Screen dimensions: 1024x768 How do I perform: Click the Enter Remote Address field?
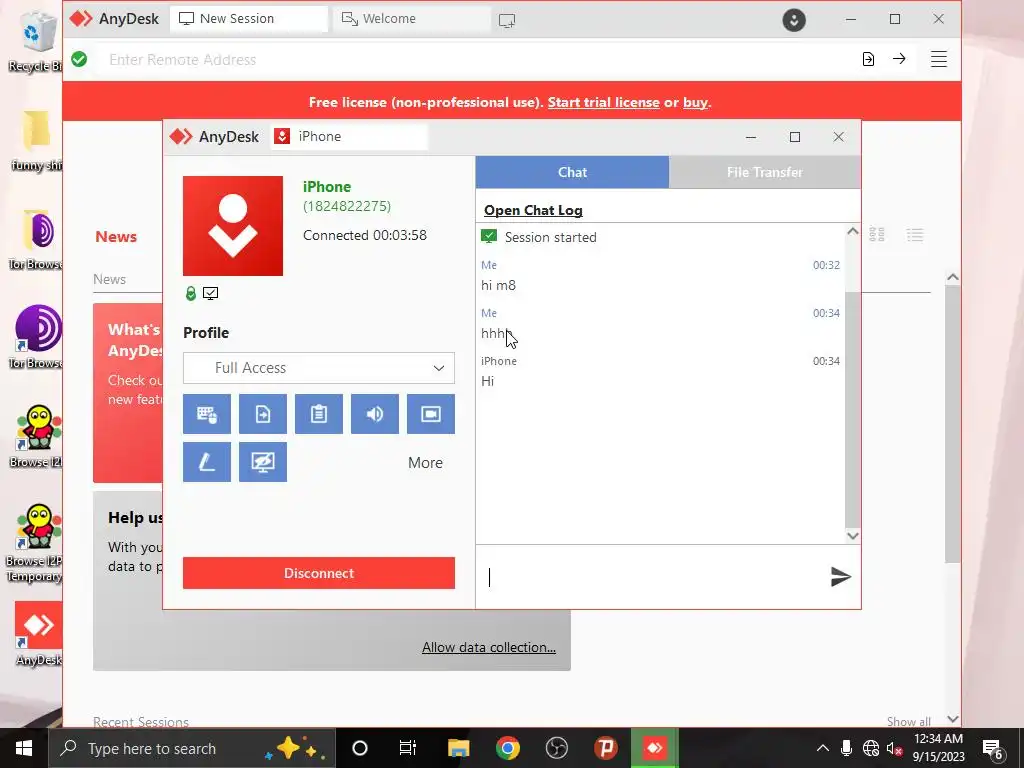pyautogui.click(x=477, y=59)
